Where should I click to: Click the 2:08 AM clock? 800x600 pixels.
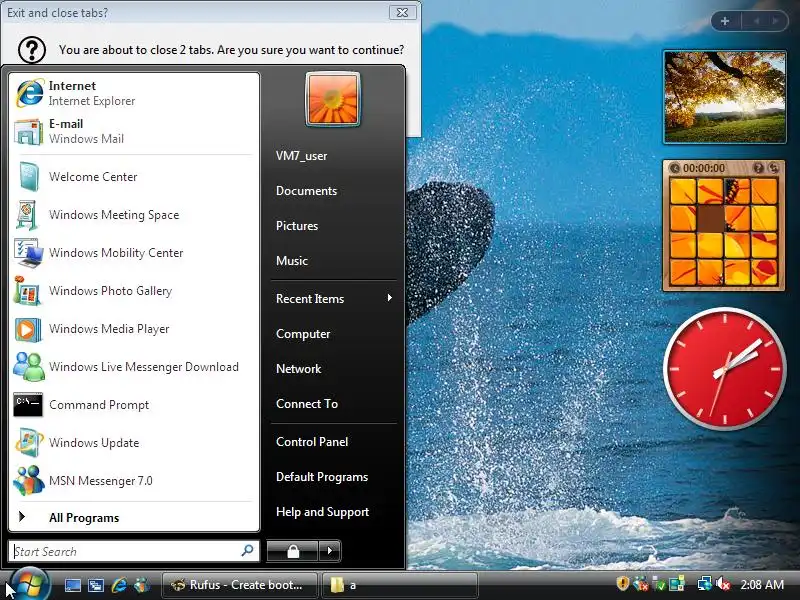click(762, 585)
